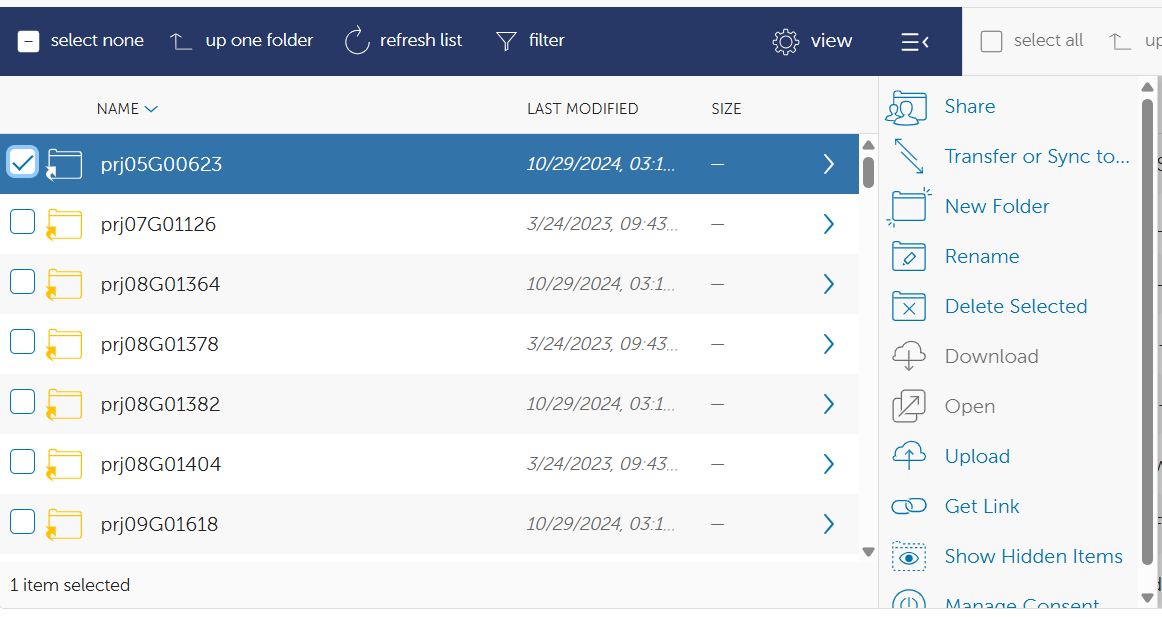Image resolution: width=1162 pixels, height=617 pixels.
Task: Click folder icon for prj05G00623
Action: coord(64,164)
